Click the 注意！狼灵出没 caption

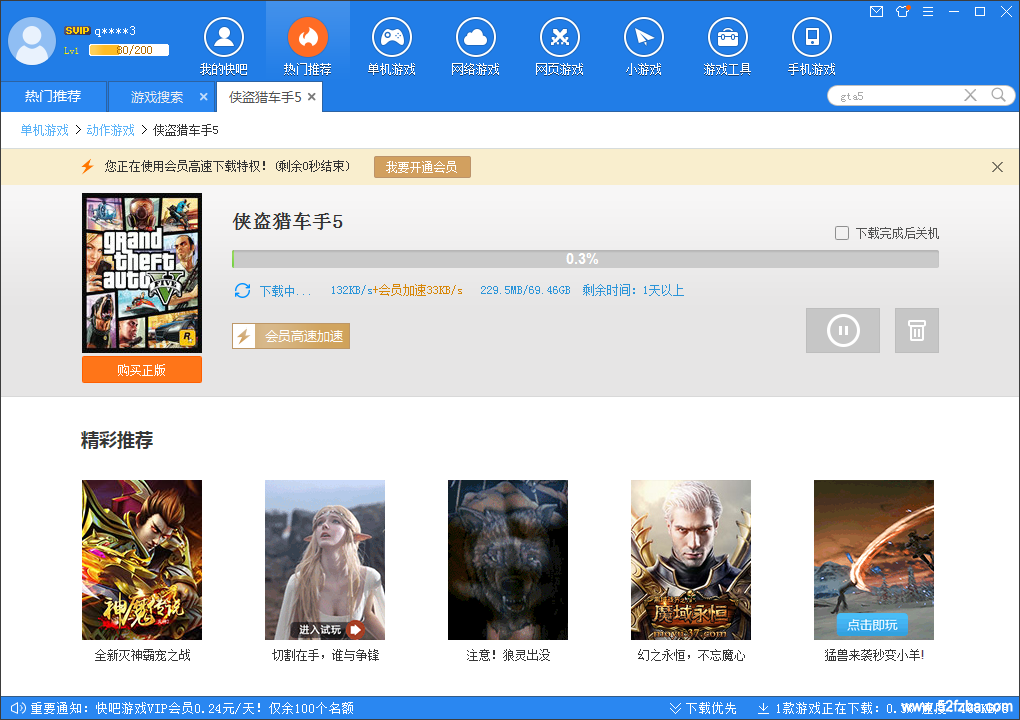[x=508, y=655]
